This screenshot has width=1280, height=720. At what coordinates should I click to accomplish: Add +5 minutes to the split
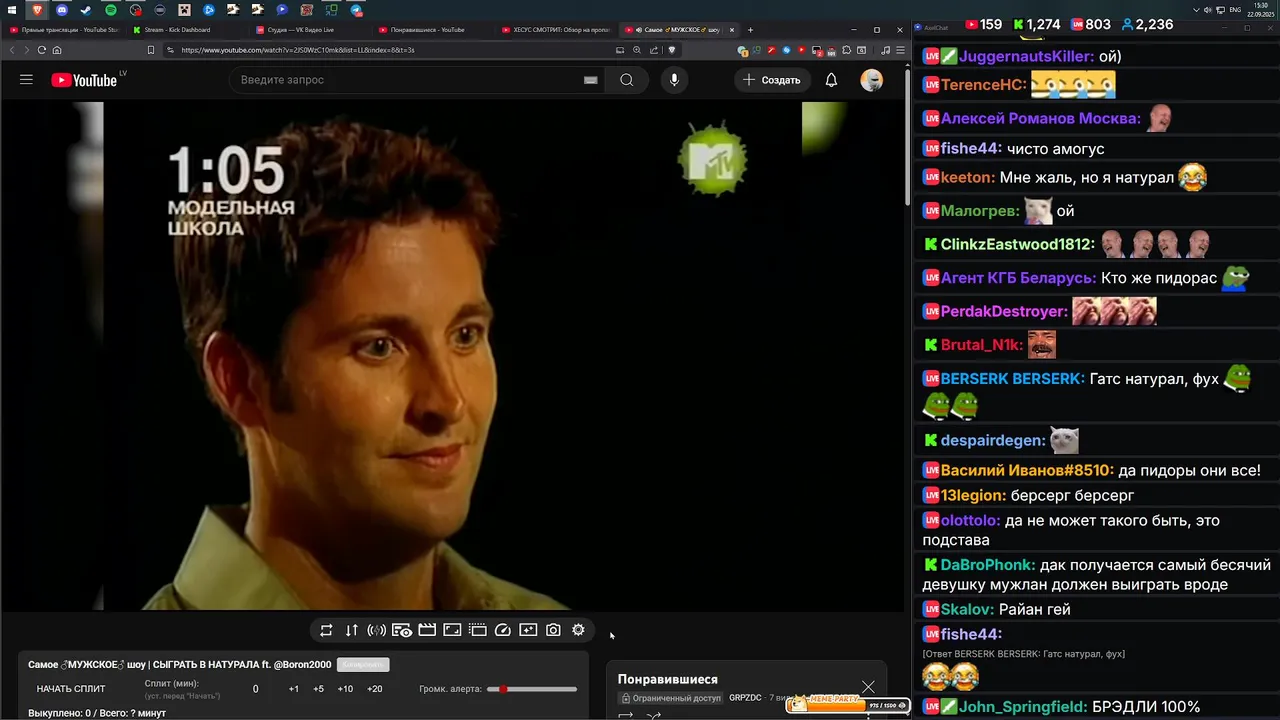(318, 689)
